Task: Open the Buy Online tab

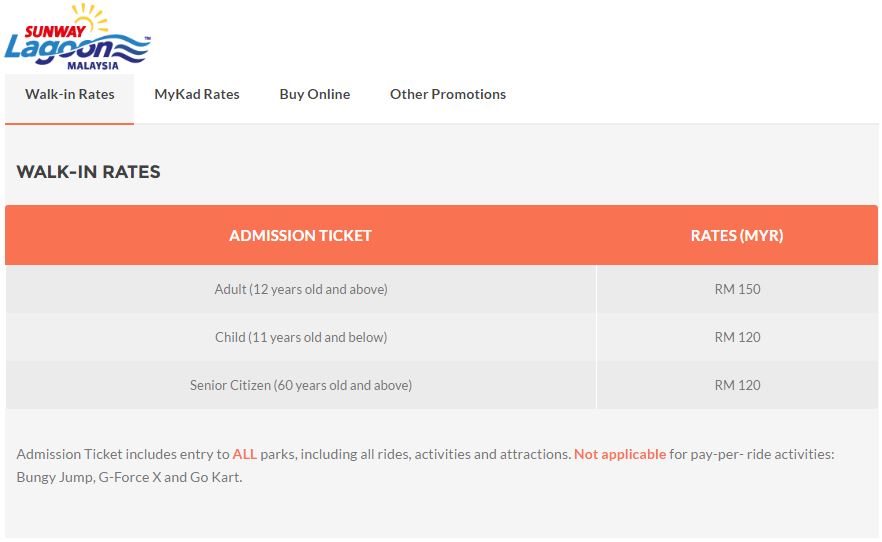Action: tap(314, 94)
